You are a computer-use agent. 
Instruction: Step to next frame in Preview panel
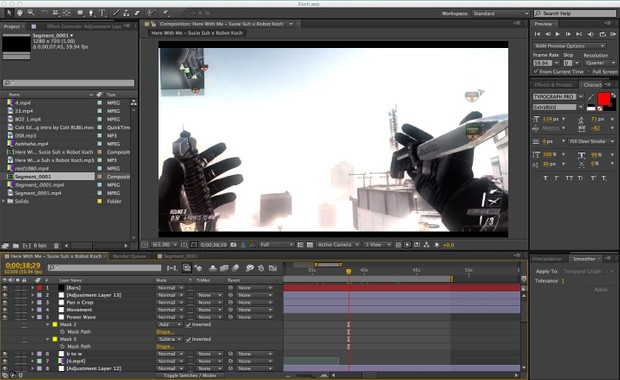pyautogui.click(x=568, y=34)
